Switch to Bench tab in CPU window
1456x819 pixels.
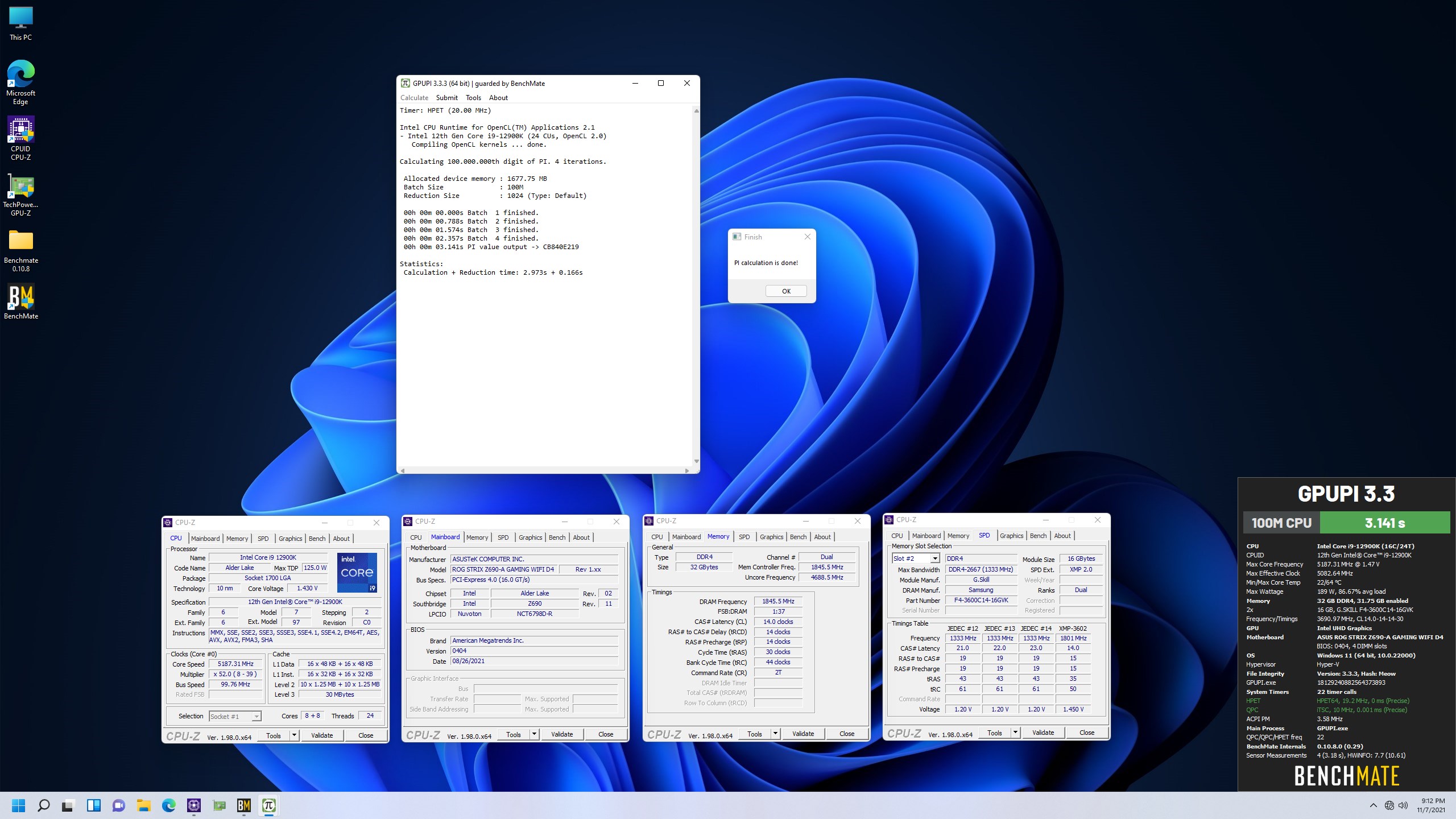pyautogui.click(x=317, y=539)
